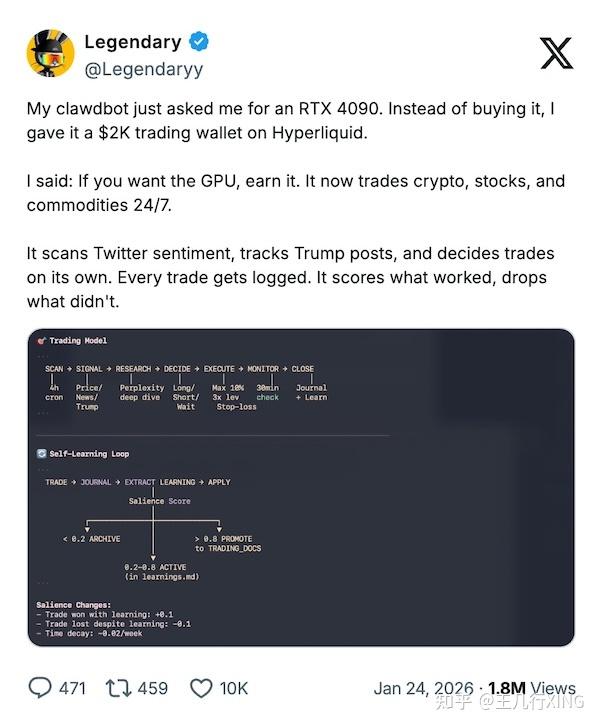600x727 pixels.
Task: Select the paragraph starting 'It scans Twitter sentiment'
Action: click(290, 277)
